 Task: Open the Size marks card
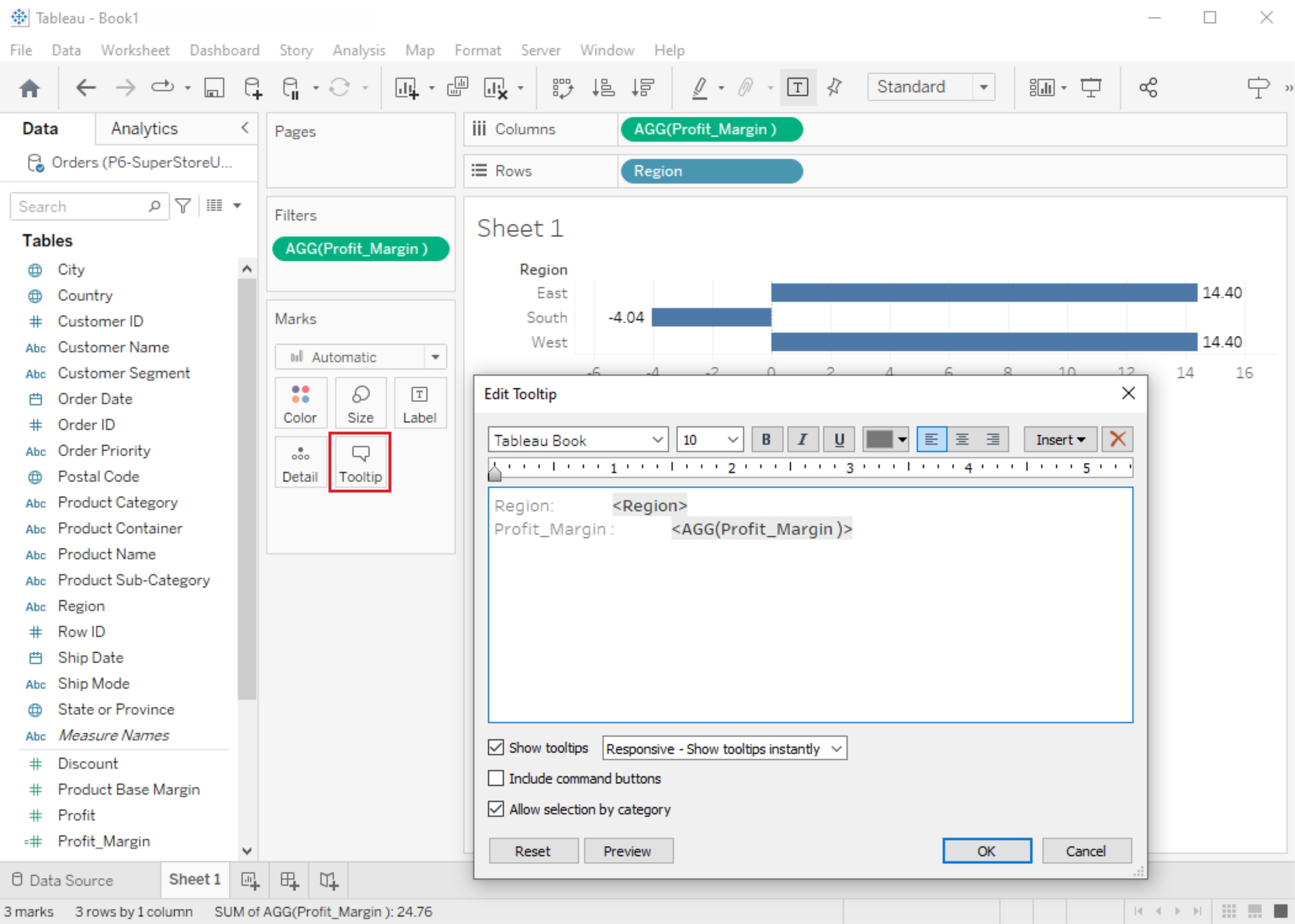(361, 403)
